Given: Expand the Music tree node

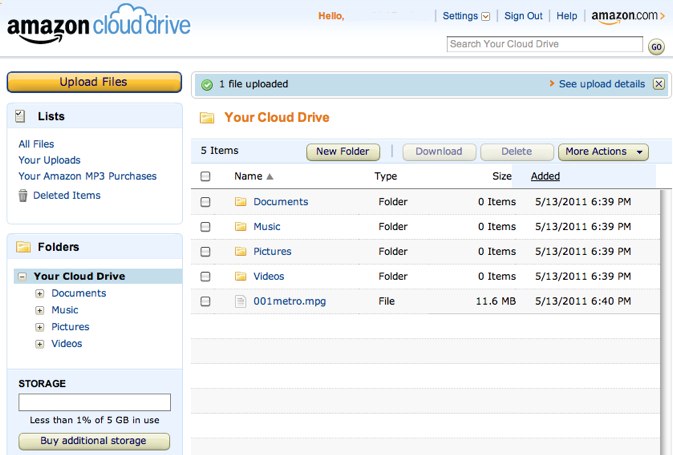Looking at the screenshot, I should pos(39,310).
